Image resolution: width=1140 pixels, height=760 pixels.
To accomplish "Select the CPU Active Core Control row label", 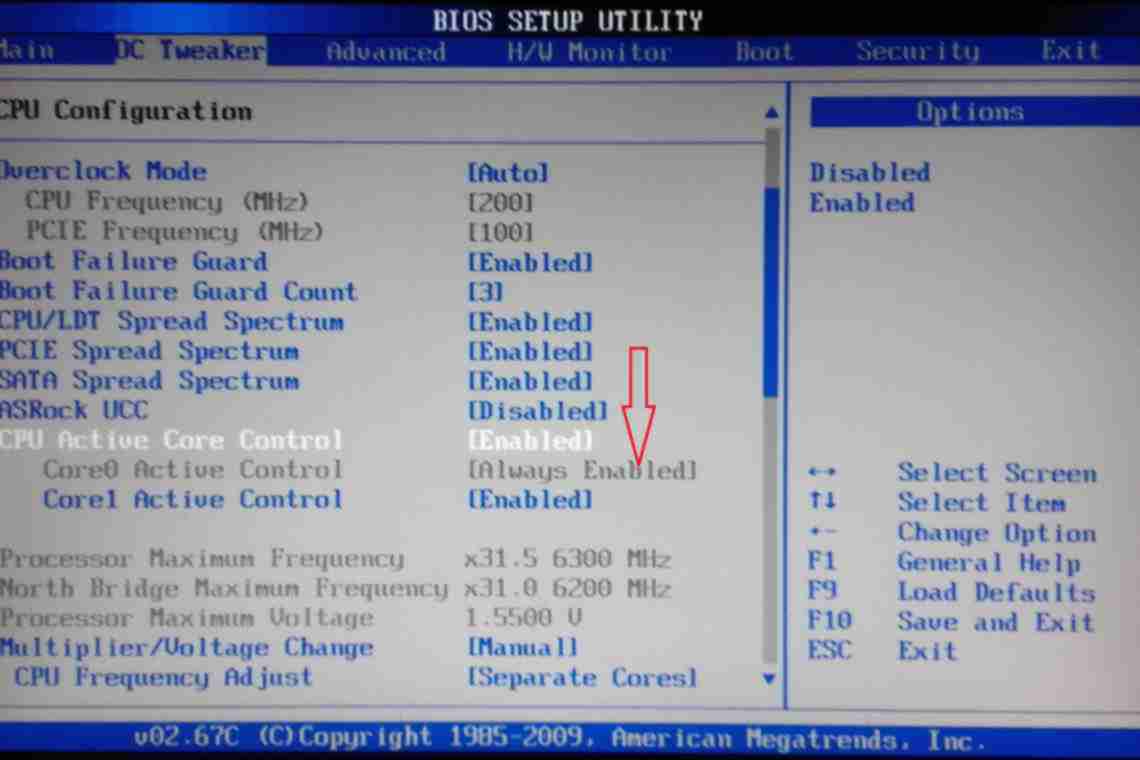I will coord(171,440).
